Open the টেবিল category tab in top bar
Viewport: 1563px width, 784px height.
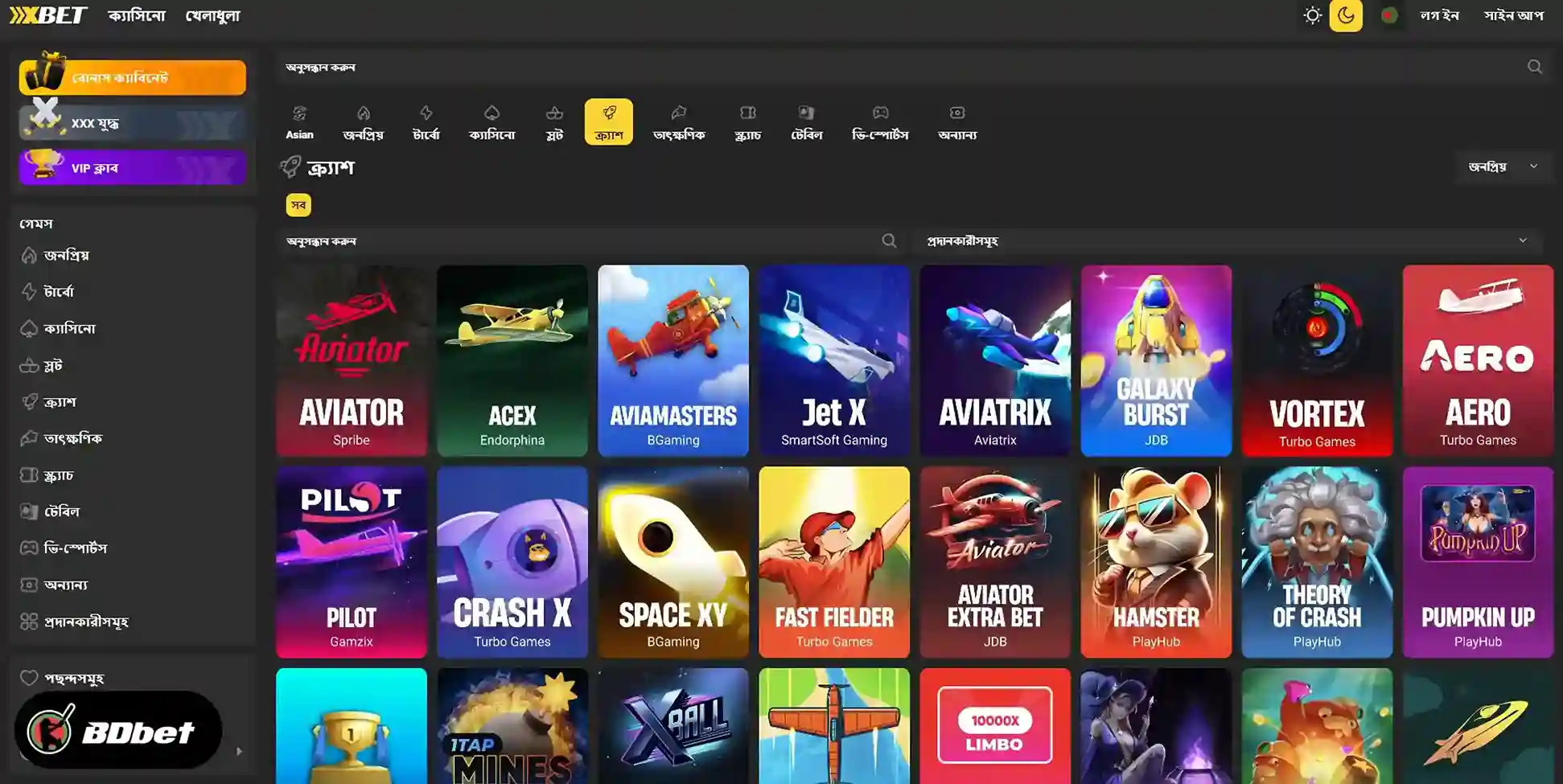click(x=806, y=122)
